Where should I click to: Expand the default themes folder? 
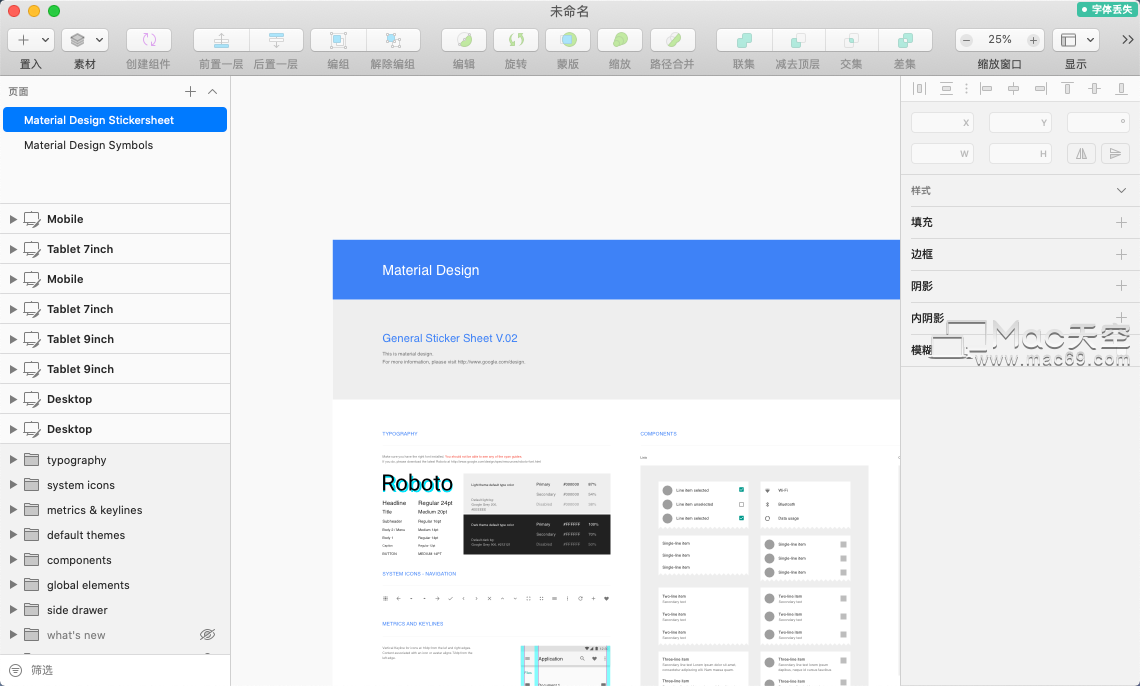coord(13,535)
